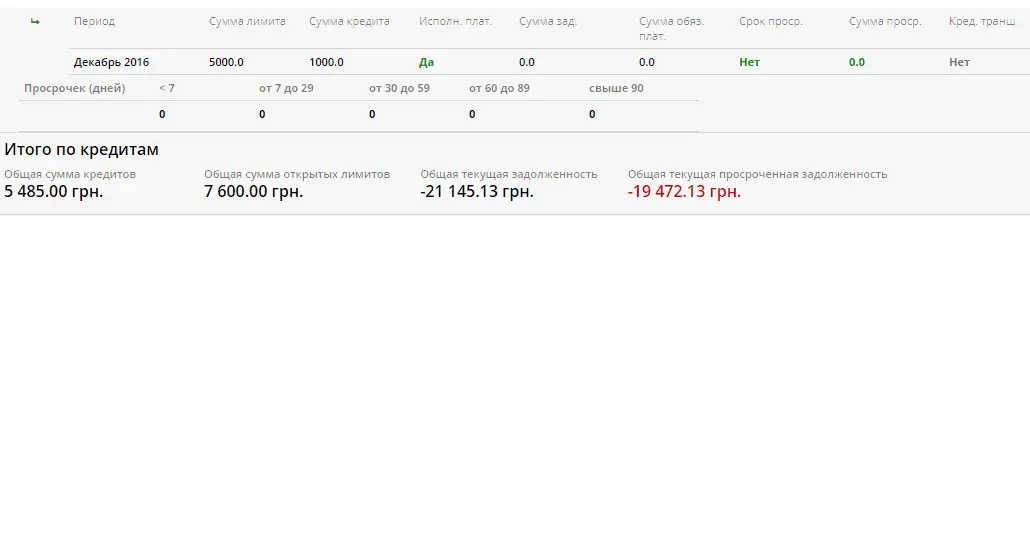Click the от 30 до 59 overdue header
The image size is (1030, 540).
click(399, 88)
